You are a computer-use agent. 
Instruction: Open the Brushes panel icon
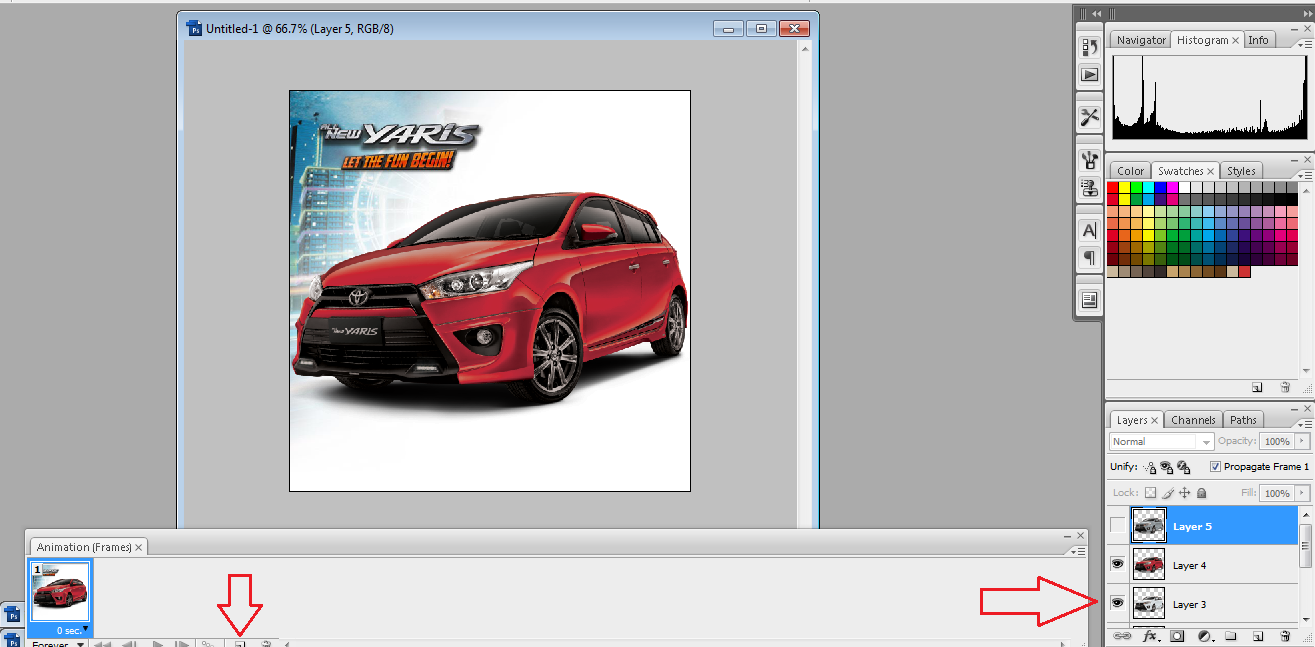click(1090, 160)
